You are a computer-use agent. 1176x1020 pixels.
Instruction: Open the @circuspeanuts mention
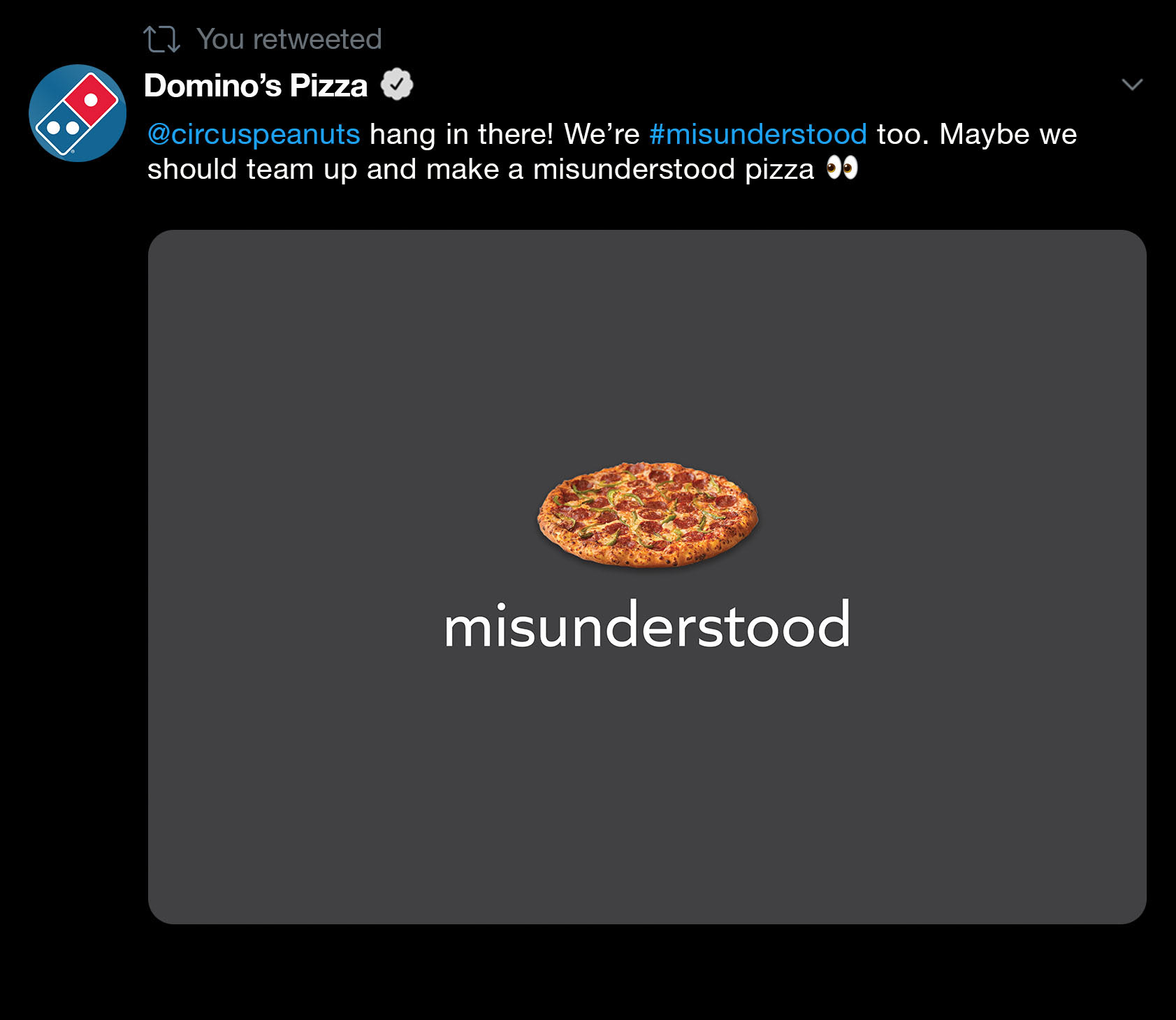tap(254, 134)
